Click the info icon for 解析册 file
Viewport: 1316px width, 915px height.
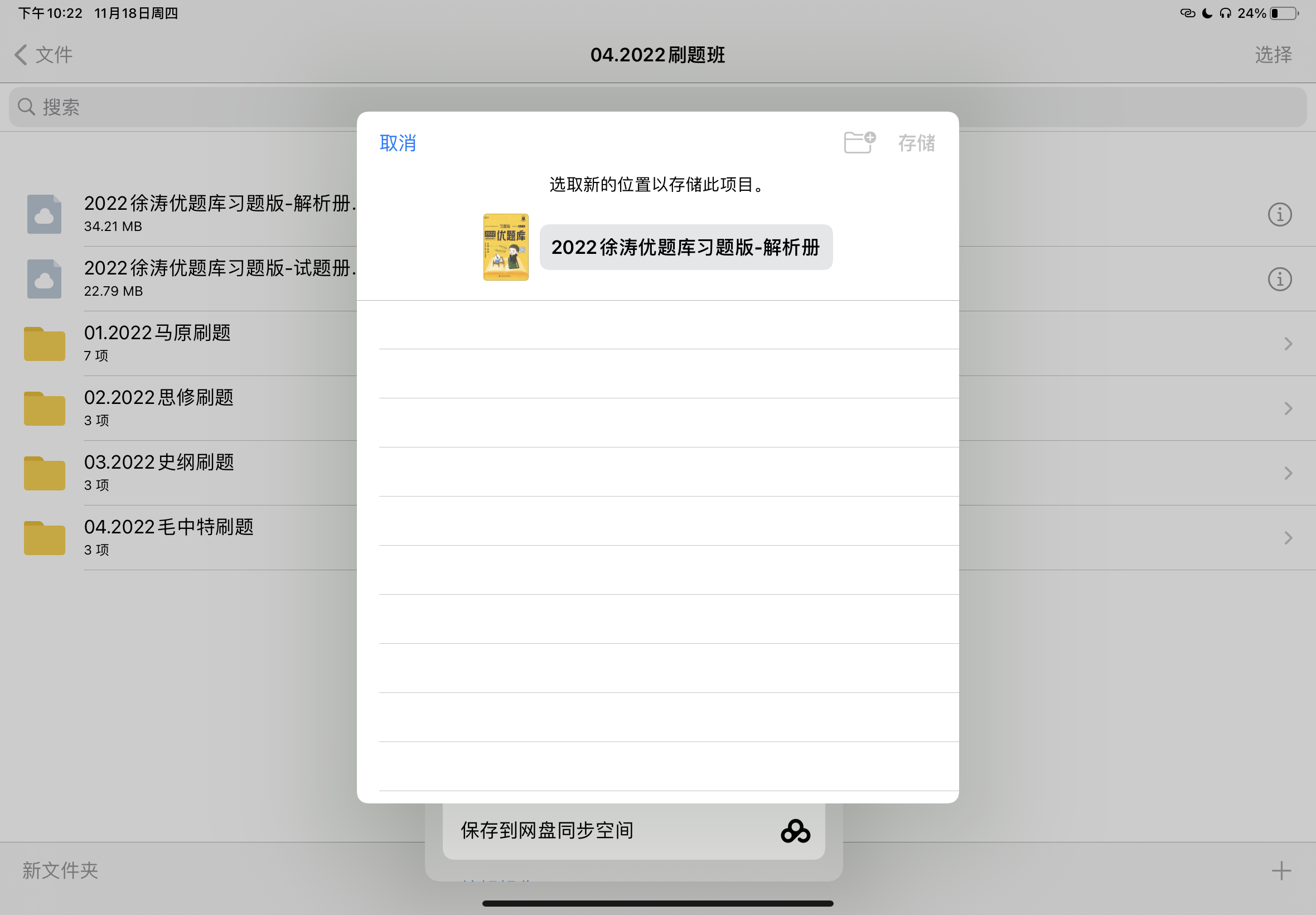pyautogui.click(x=1279, y=214)
